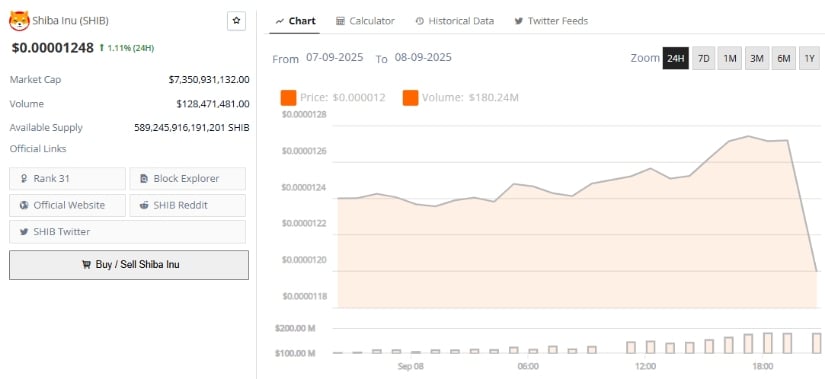This screenshot has height=379, width=825.
Task: Click the Twitter icon in Twitter Feeds tab
Action: pos(519,21)
